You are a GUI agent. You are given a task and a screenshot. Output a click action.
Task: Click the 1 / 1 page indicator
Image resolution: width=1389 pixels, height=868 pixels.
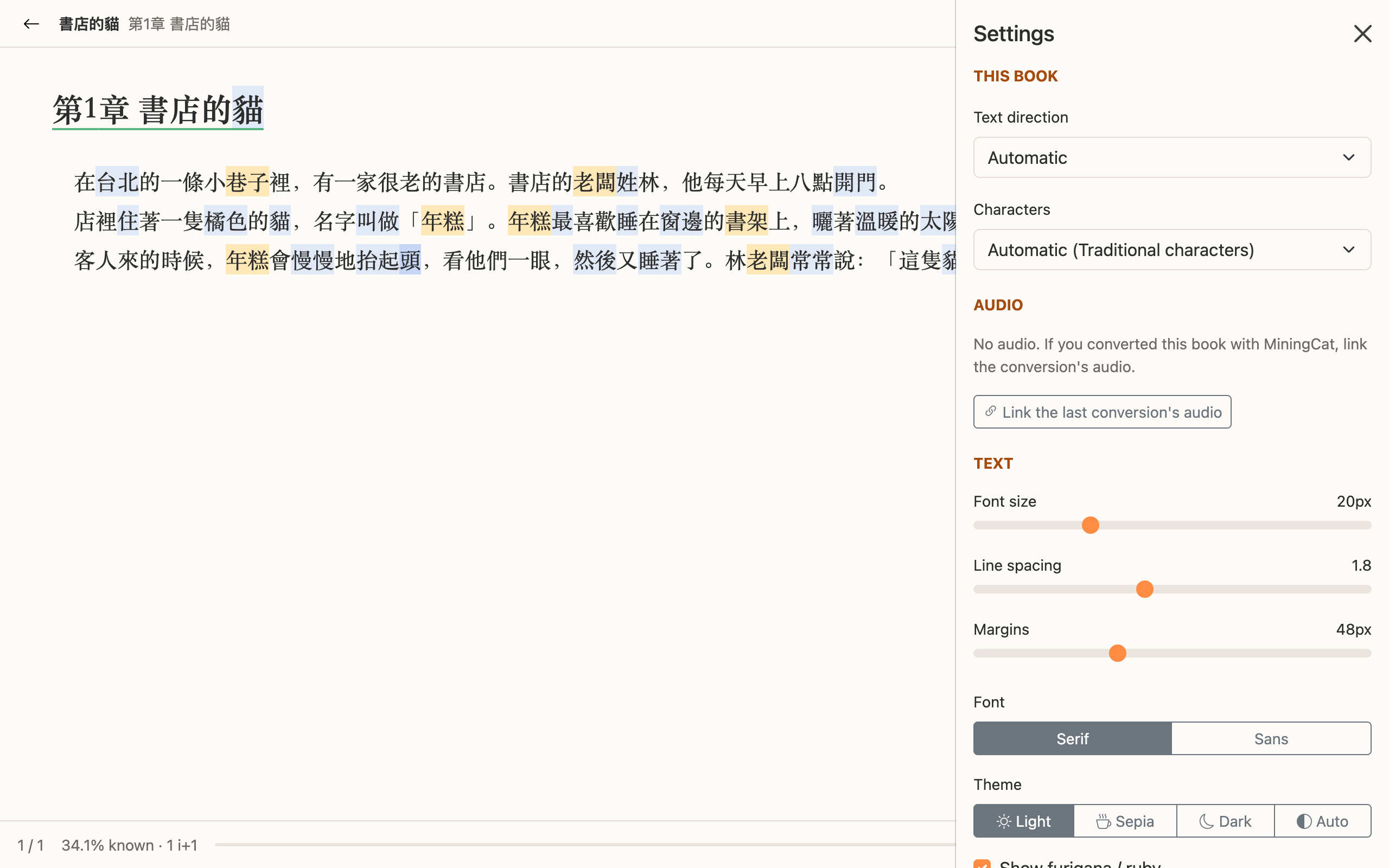click(30, 845)
